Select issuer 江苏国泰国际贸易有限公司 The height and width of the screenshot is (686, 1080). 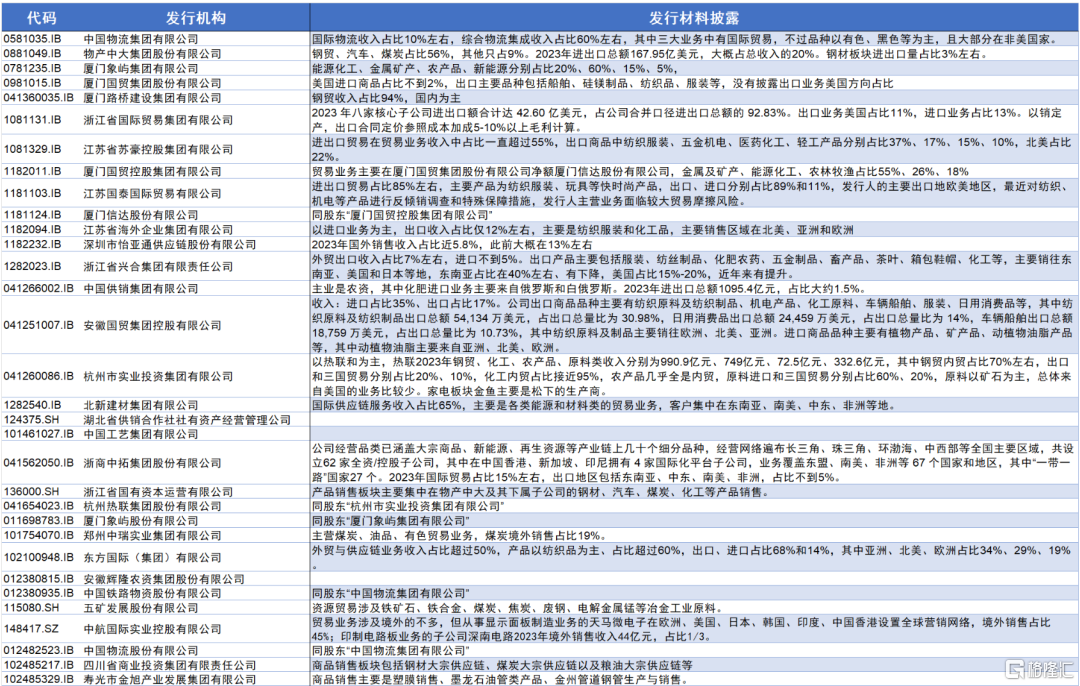coord(152,193)
